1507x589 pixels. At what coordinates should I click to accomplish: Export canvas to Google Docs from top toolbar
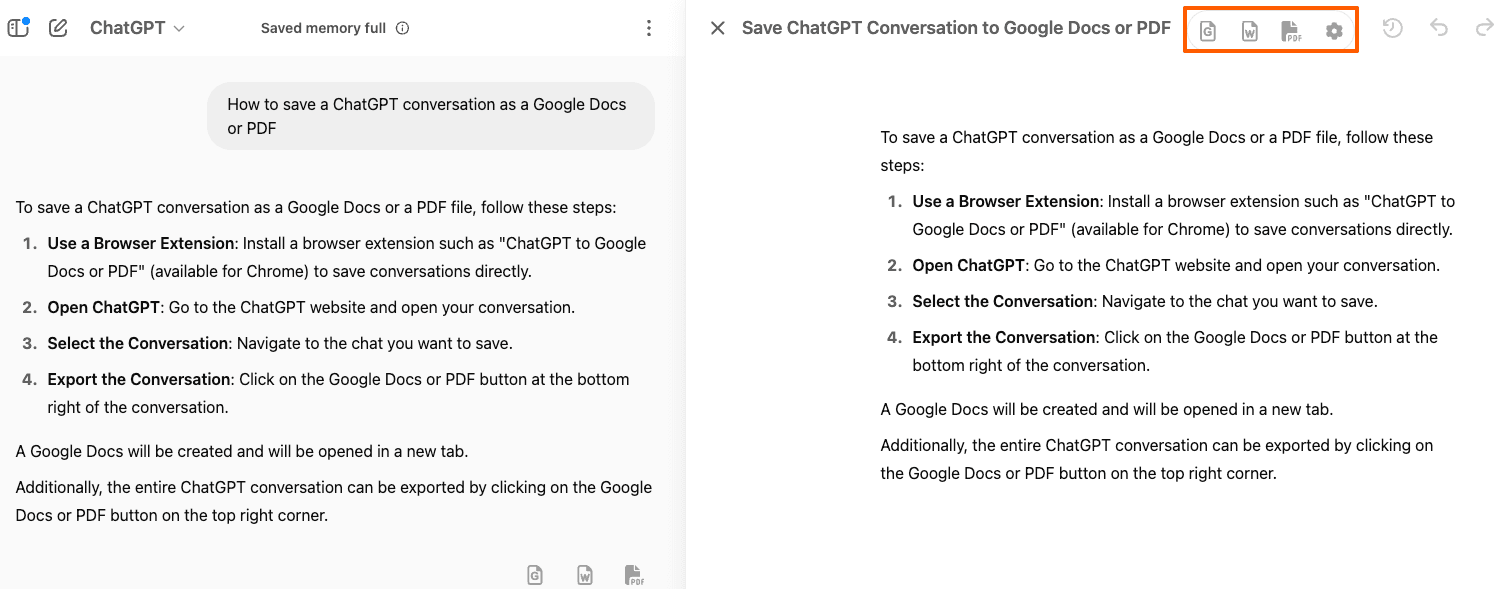[1208, 31]
